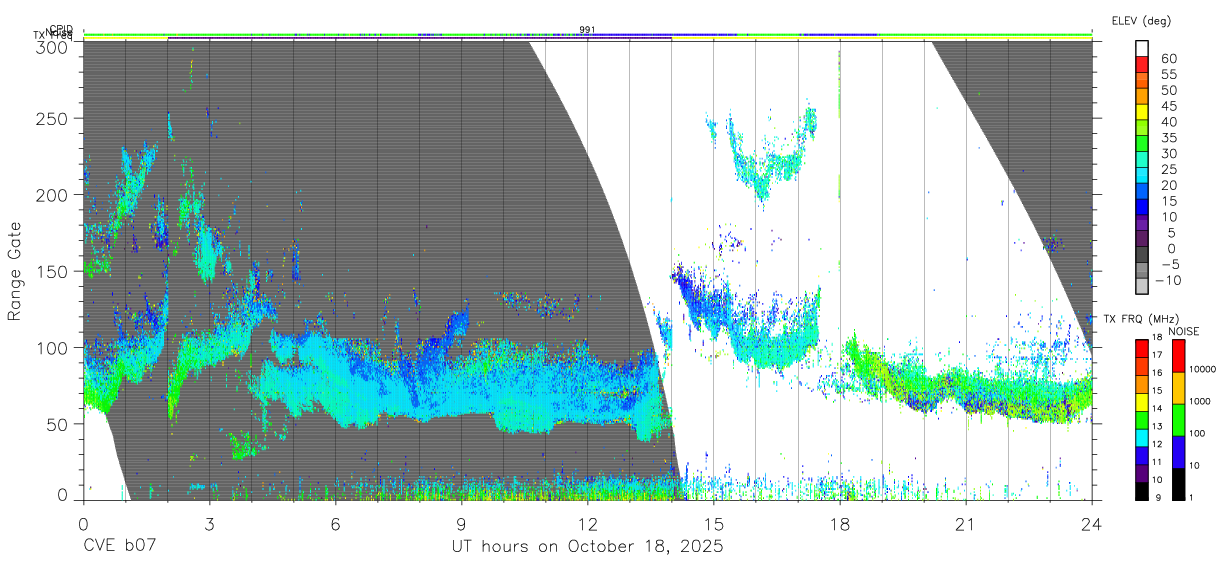1228x567 pixels.
Task: Pick the yellow swatch in TX FRQ colorbar
Action: point(1142,402)
